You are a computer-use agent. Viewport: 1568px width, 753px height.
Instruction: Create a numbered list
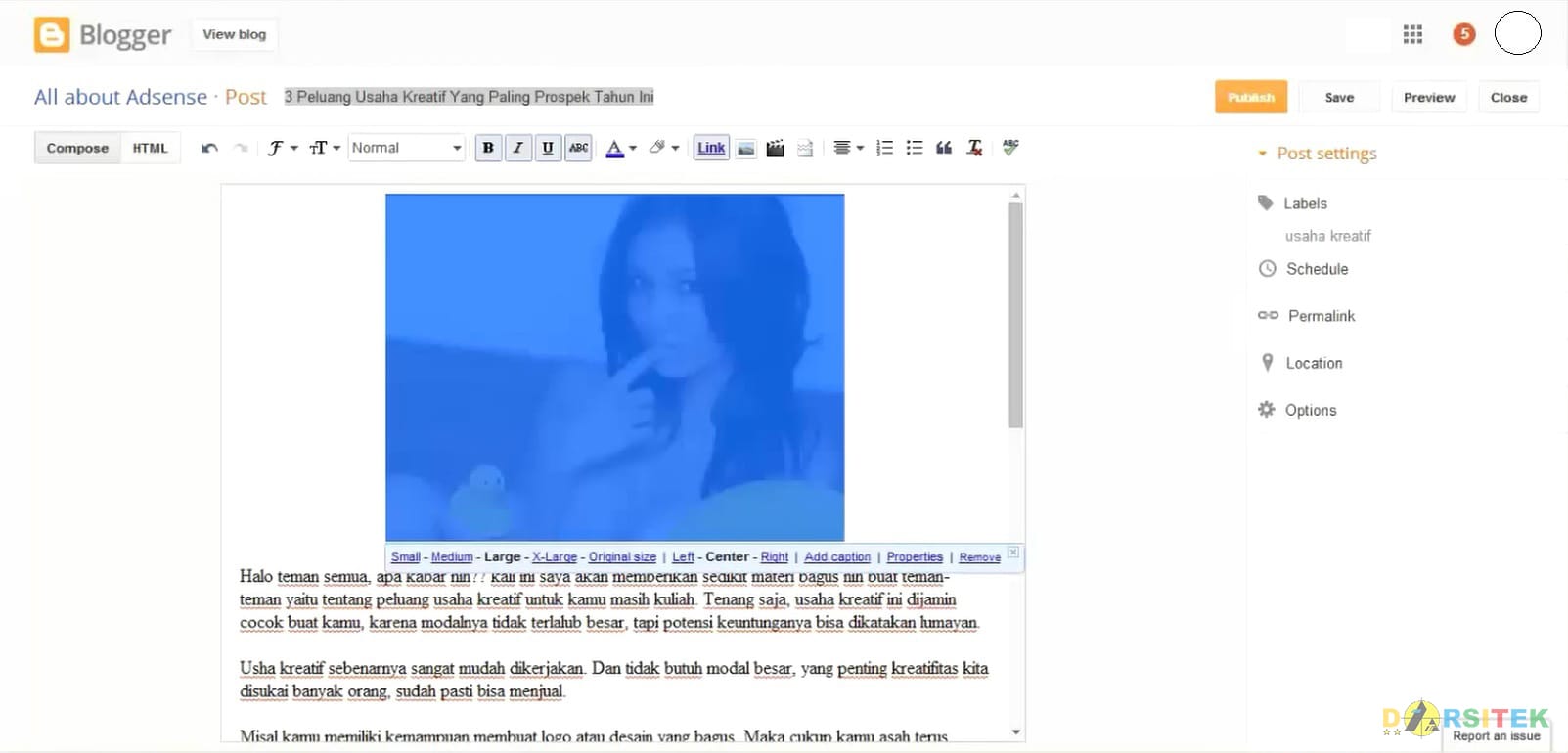point(885,148)
